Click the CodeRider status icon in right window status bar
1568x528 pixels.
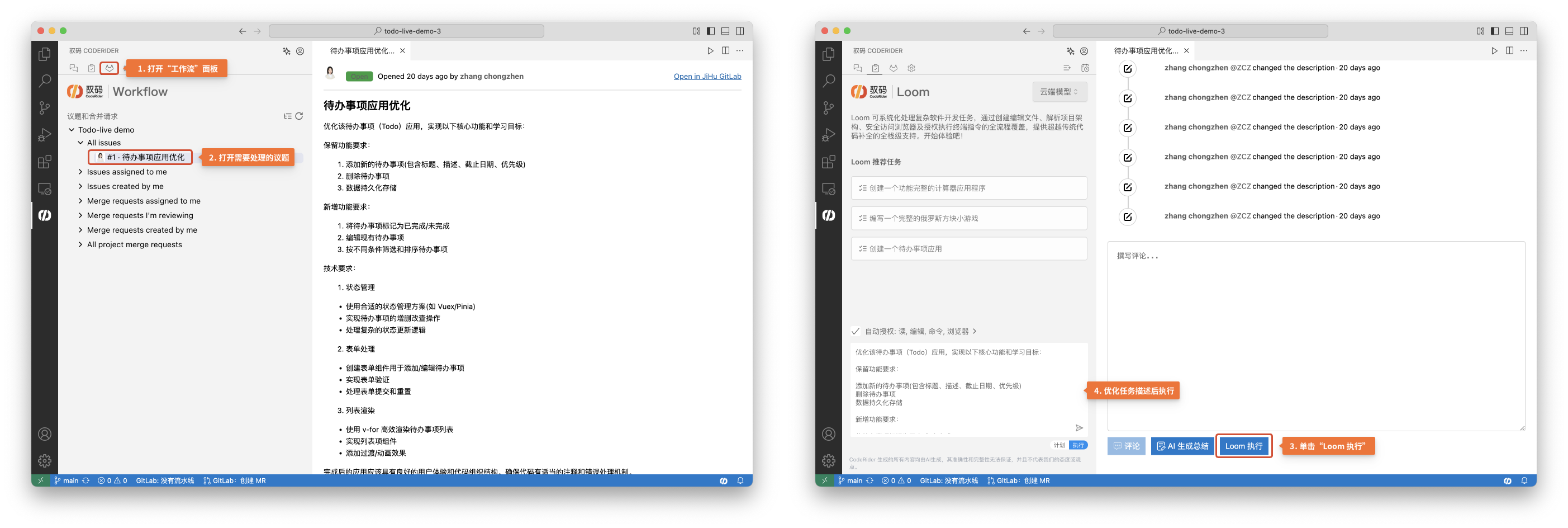pos(1507,480)
